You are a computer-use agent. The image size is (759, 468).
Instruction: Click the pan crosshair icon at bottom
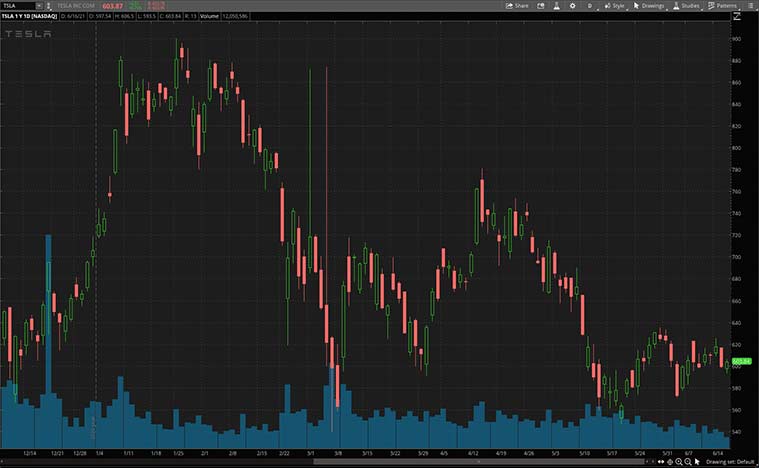(670, 462)
